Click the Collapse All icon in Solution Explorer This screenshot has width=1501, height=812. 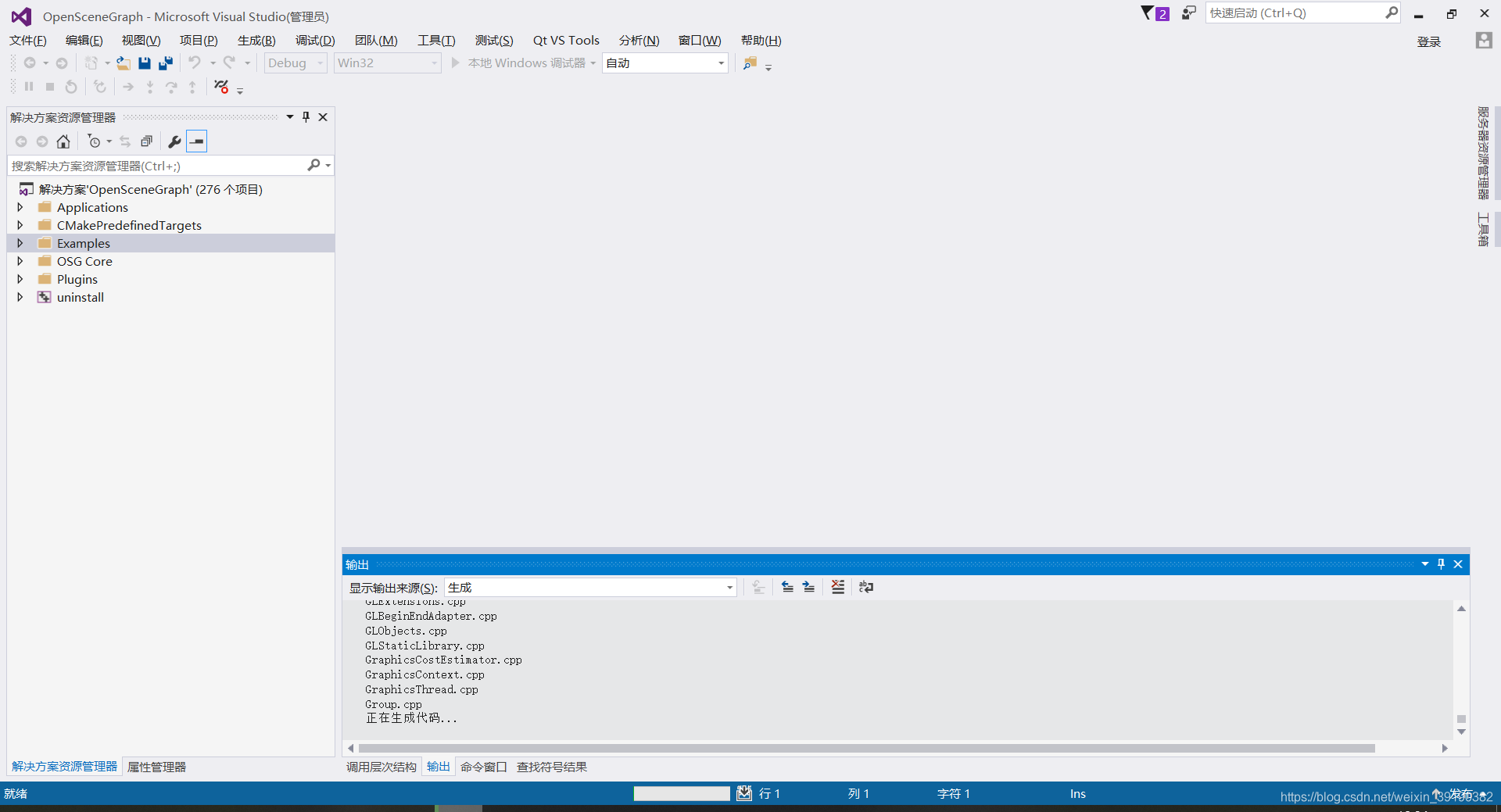tap(146, 141)
